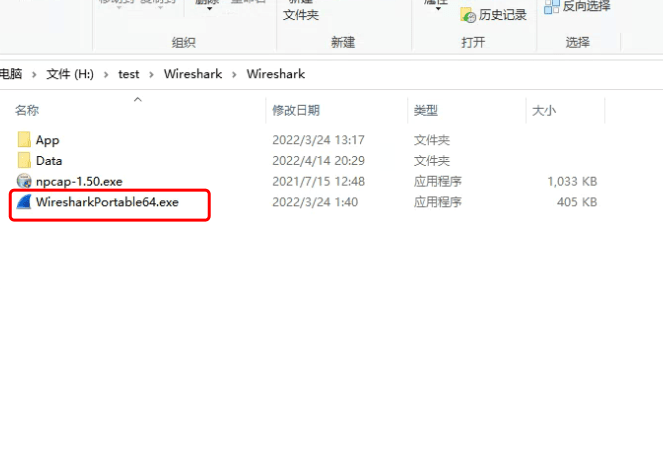The image size is (663, 454).
Task: Click the date 2022/4/14 20:29
Action: tap(318, 161)
